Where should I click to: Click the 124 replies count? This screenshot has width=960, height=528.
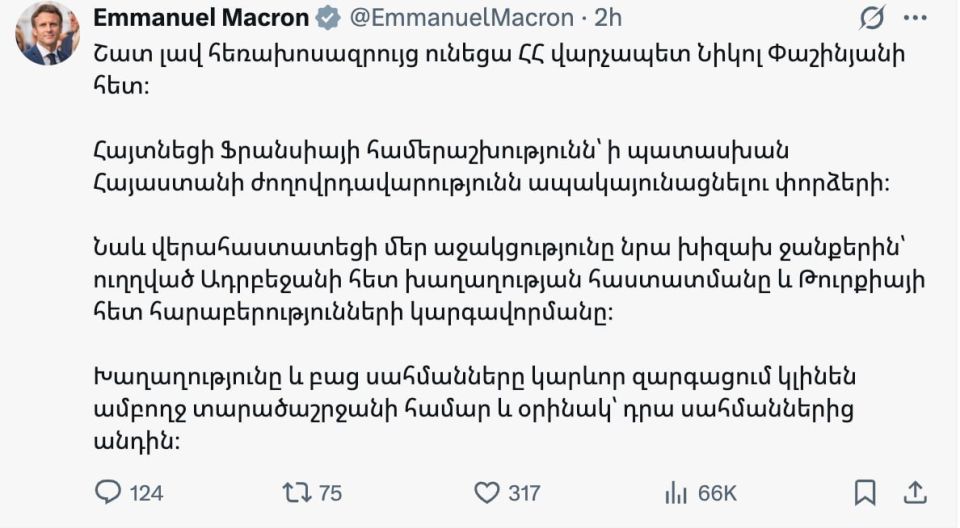pos(147,492)
